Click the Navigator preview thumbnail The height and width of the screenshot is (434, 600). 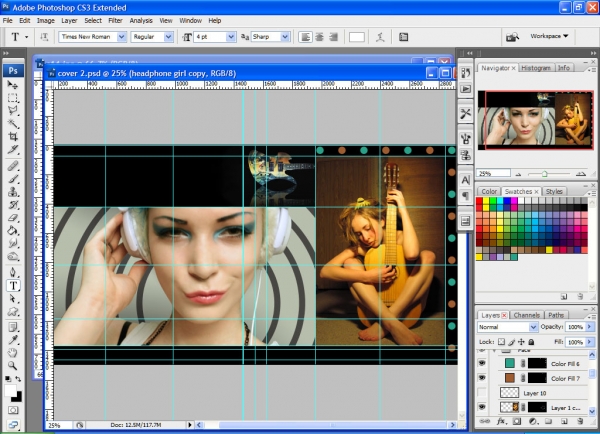[x=536, y=120]
